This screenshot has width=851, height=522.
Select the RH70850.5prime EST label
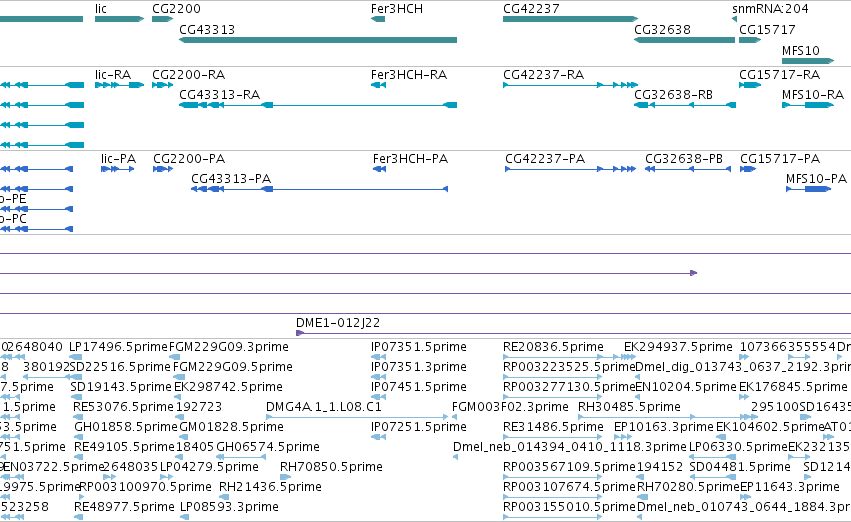(x=331, y=467)
